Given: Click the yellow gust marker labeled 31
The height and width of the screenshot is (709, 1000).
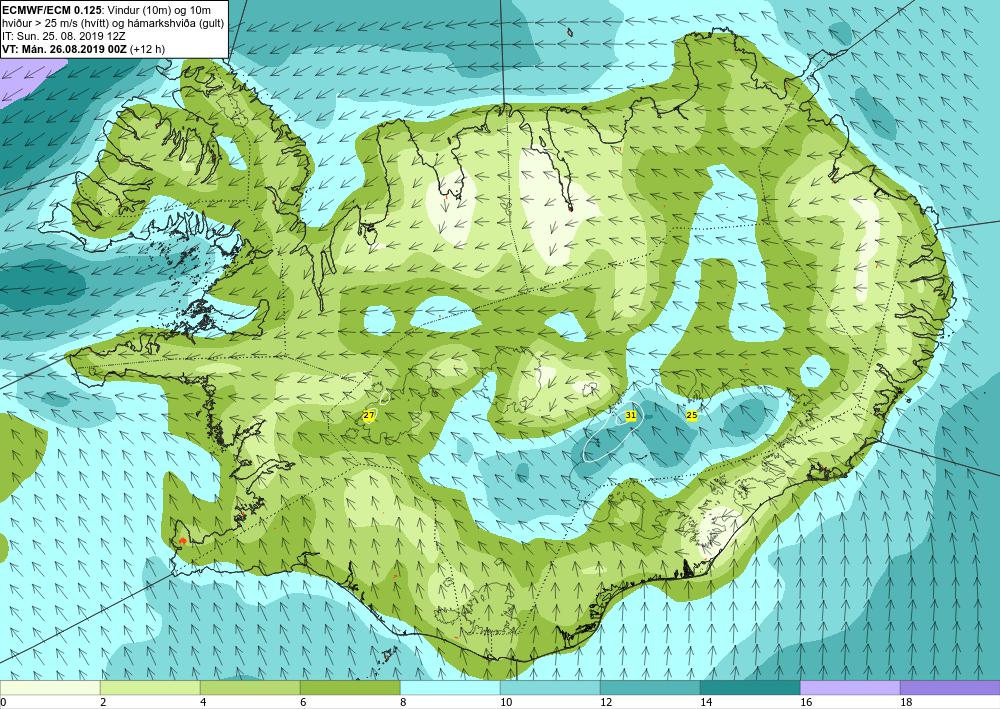Looking at the screenshot, I should tap(631, 415).
